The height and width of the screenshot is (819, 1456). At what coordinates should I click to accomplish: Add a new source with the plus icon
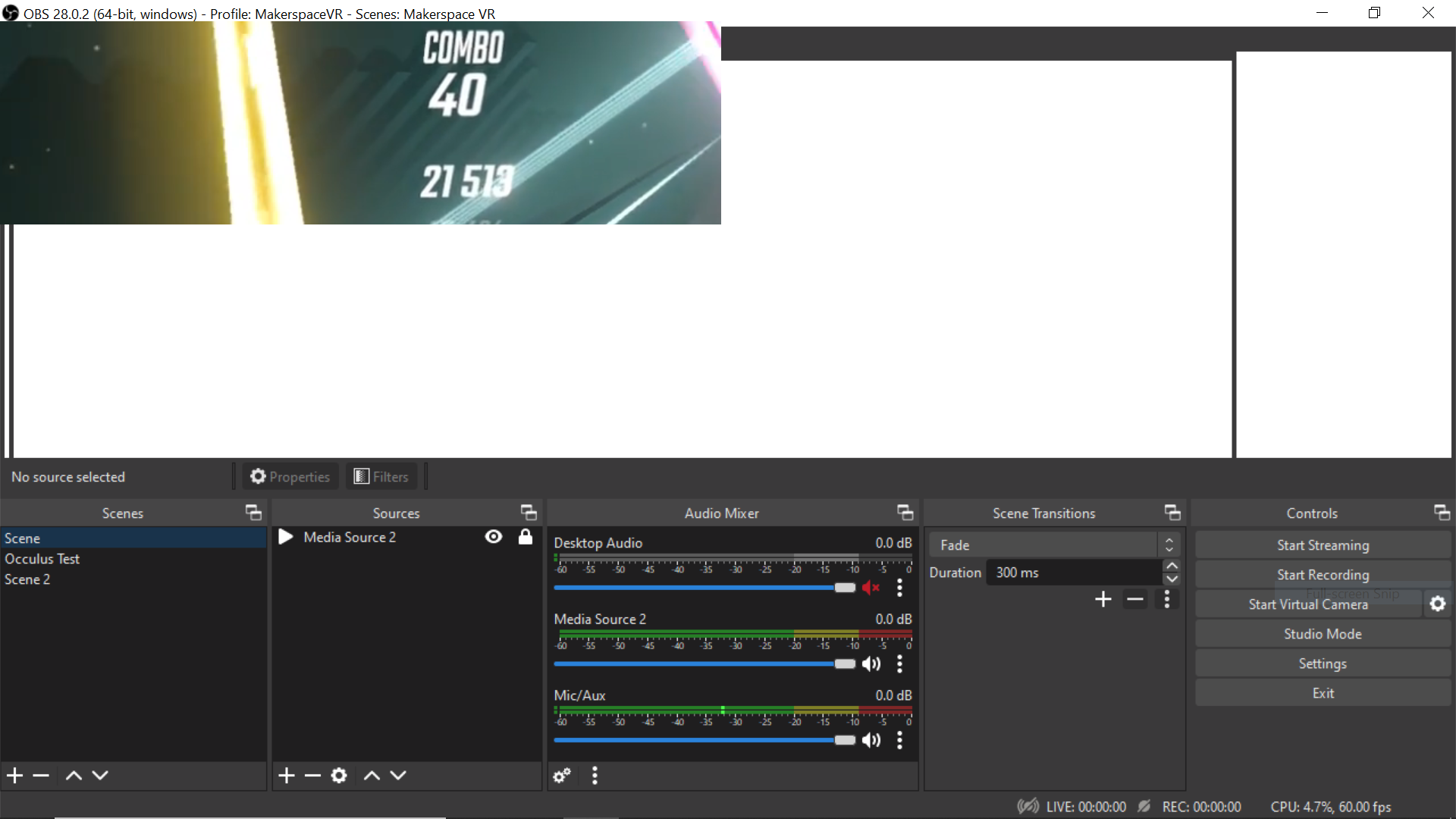[286, 775]
